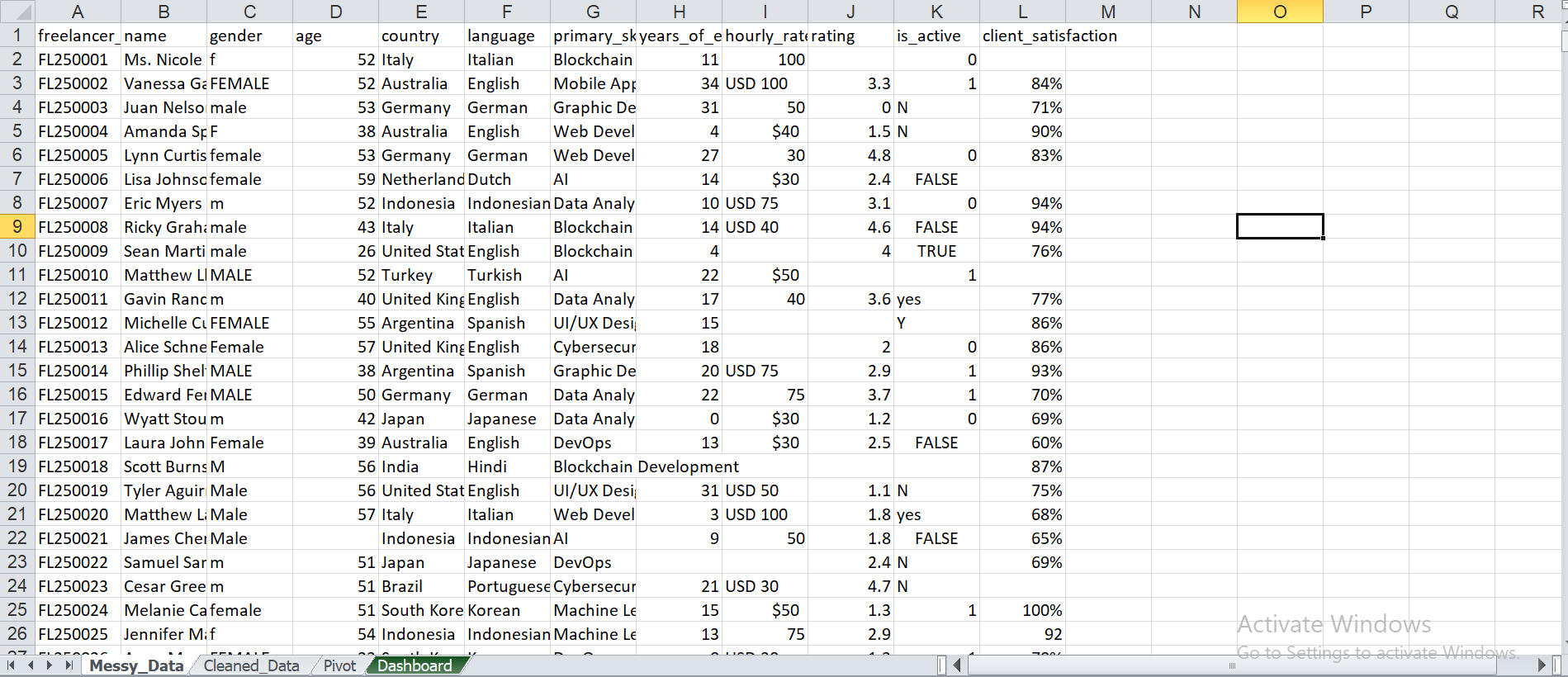Select highlighted column O header
This screenshot has width=1568, height=677.
(1280, 12)
